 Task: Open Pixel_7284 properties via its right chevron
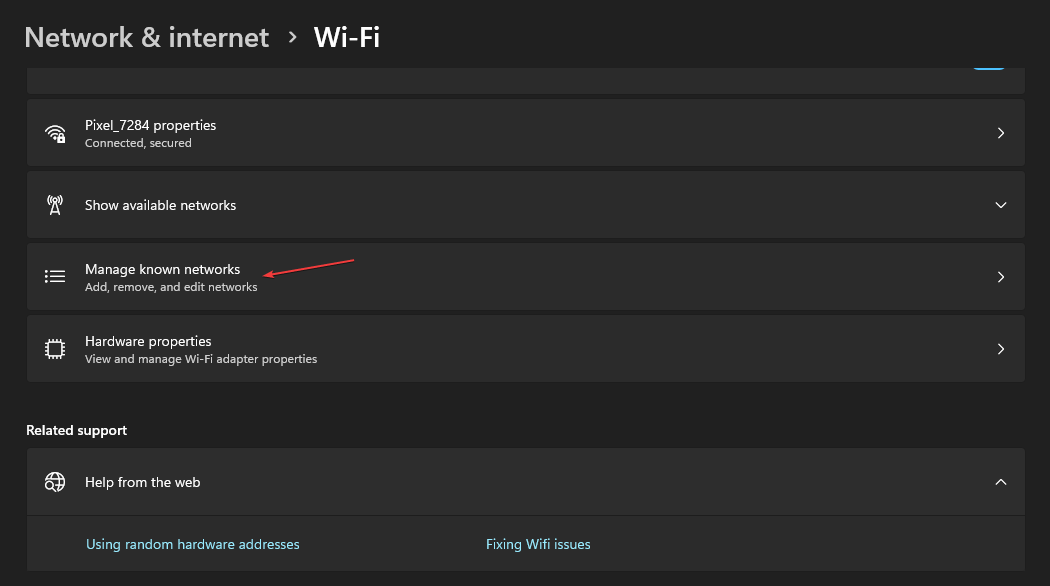(x=1001, y=133)
